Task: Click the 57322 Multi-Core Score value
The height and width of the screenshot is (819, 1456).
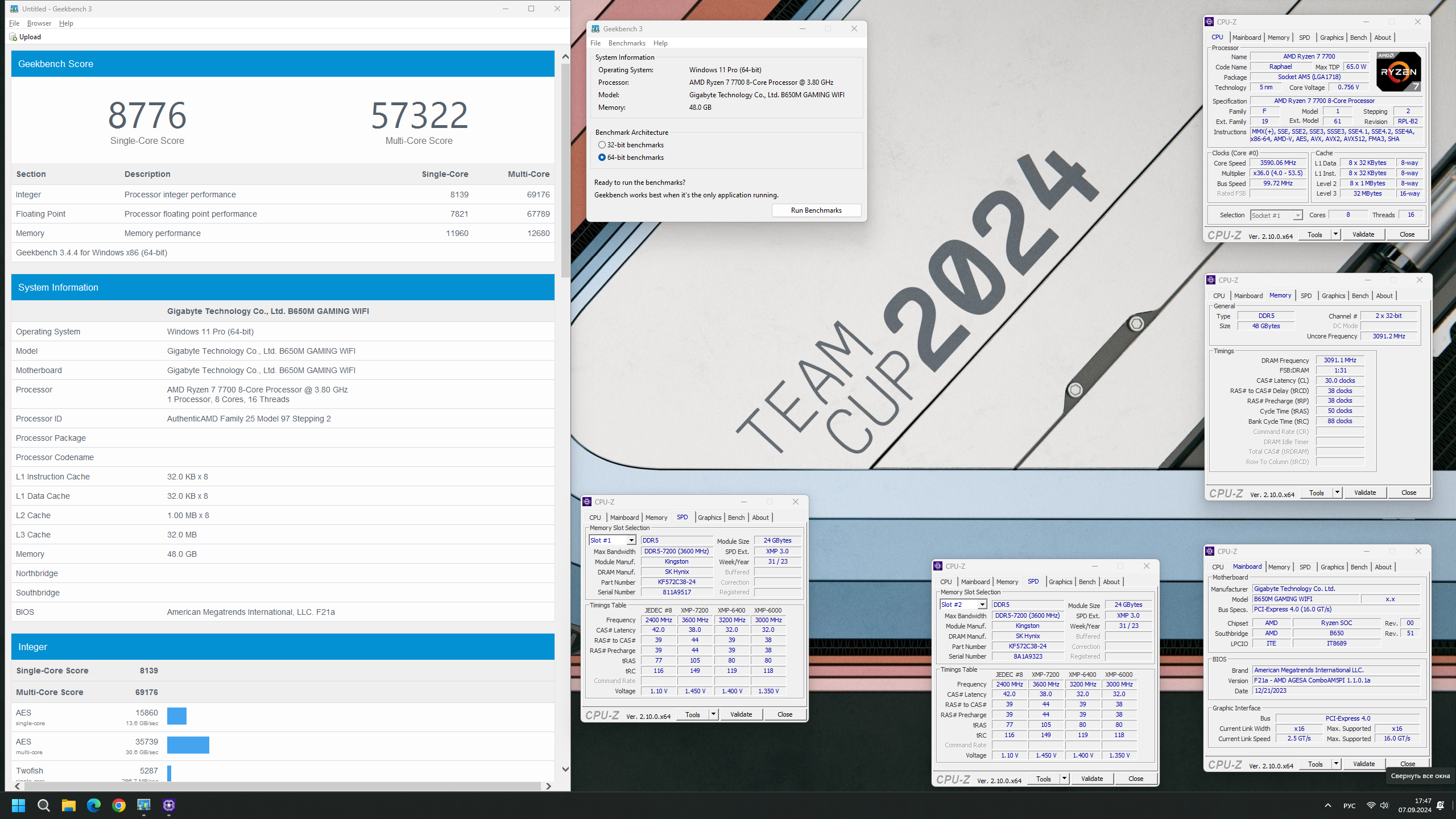Action: 419,115
